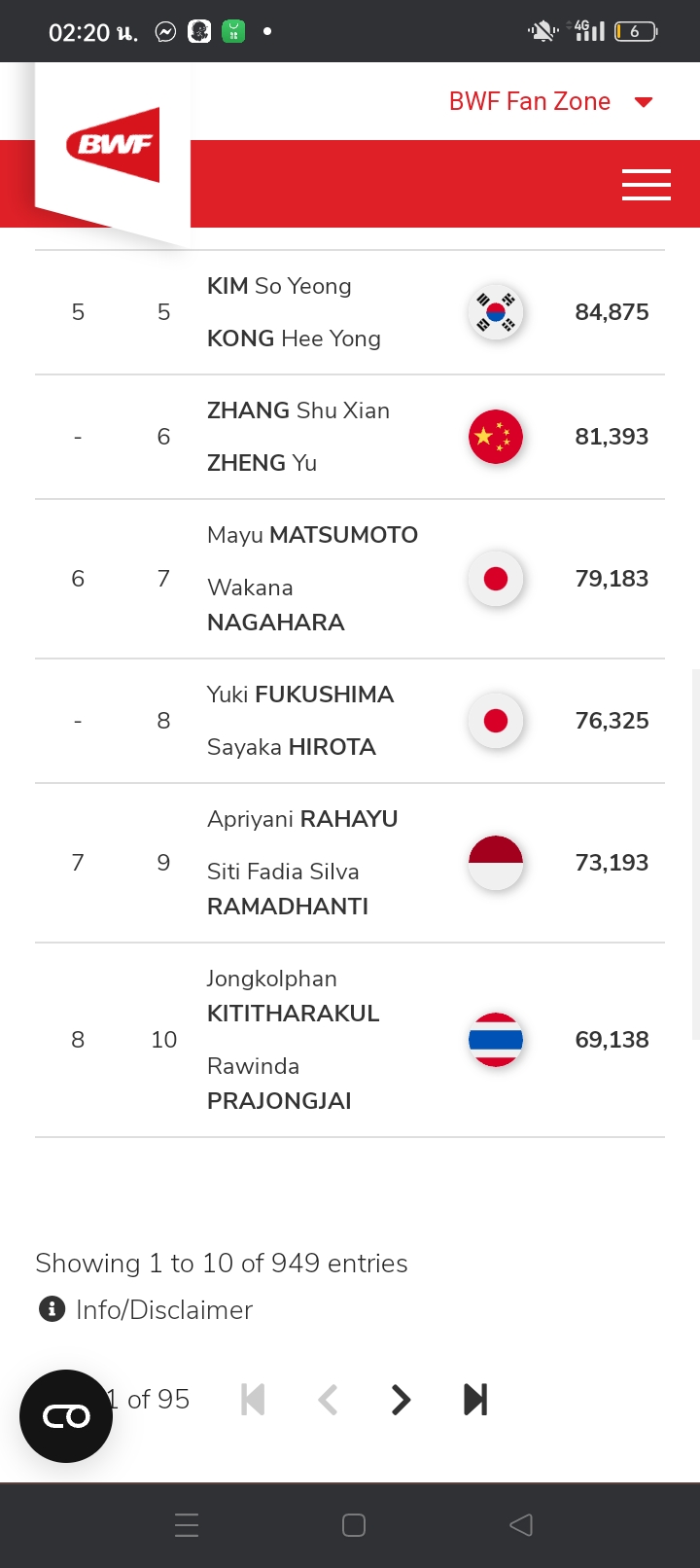Viewport: 700px width, 1568px height.
Task: Go to next page arrow
Action: point(401,1400)
